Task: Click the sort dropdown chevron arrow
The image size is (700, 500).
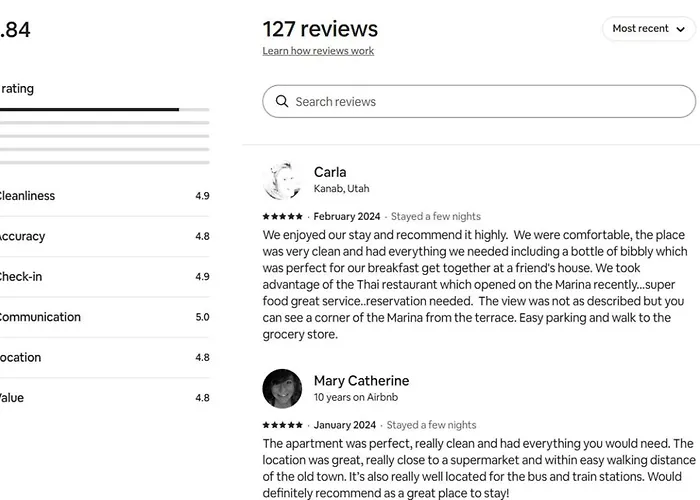Action: (679, 29)
